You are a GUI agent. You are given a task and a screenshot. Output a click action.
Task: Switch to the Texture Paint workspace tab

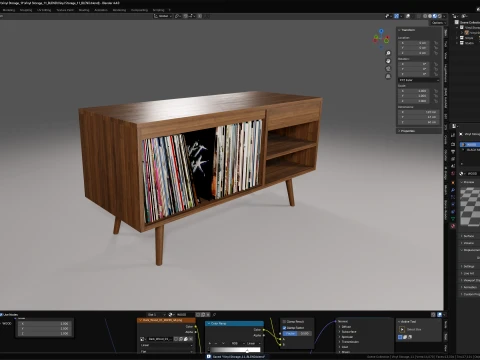pyautogui.click(x=65, y=10)
